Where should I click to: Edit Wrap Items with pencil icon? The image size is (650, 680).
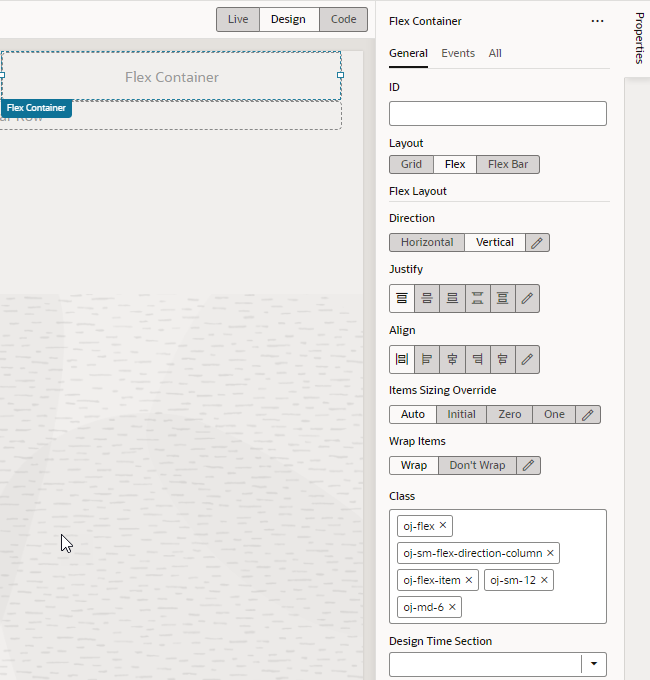pyautogui.click(x=528, y=465)
